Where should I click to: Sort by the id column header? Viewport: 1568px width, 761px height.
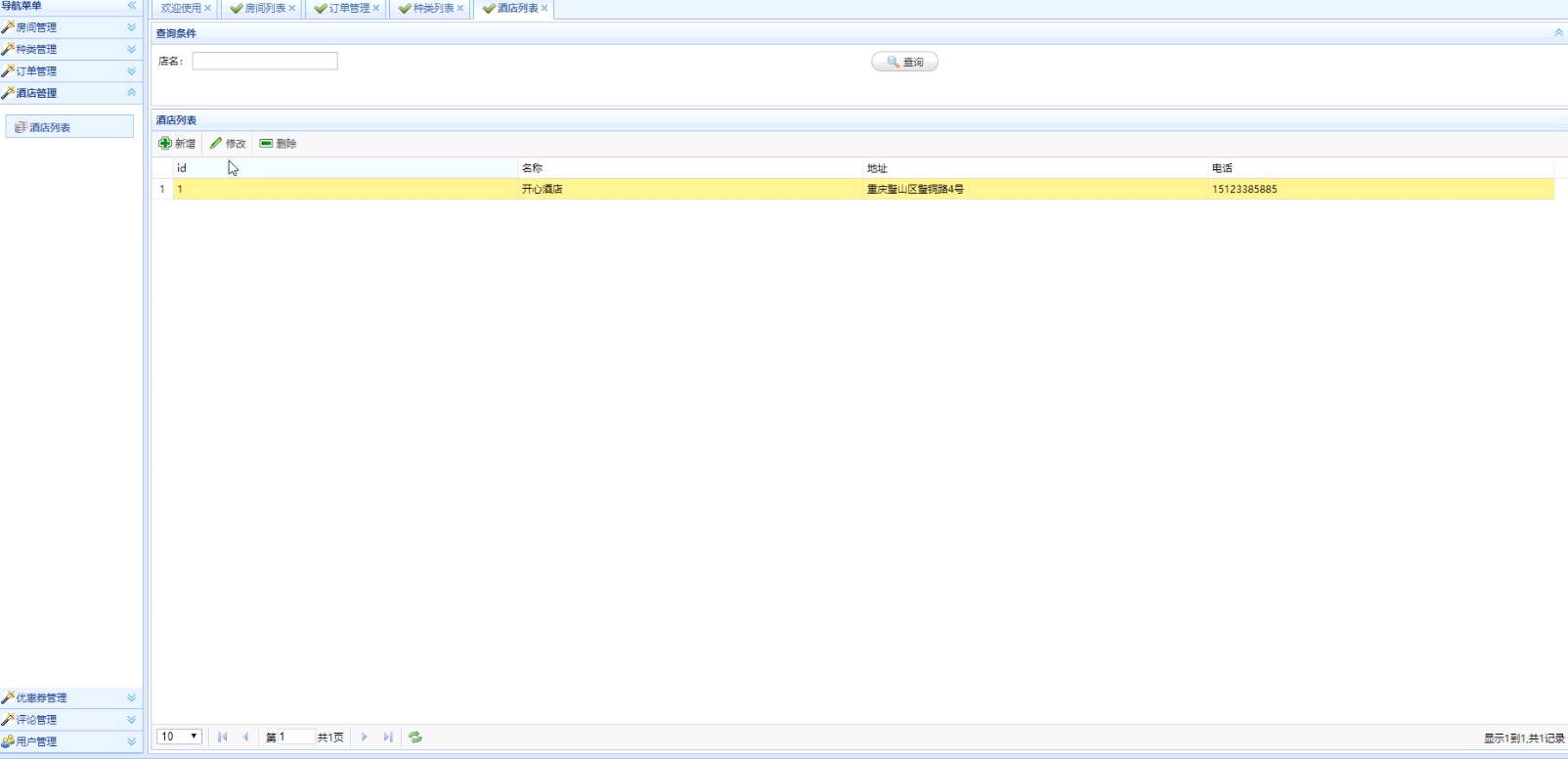345,168
